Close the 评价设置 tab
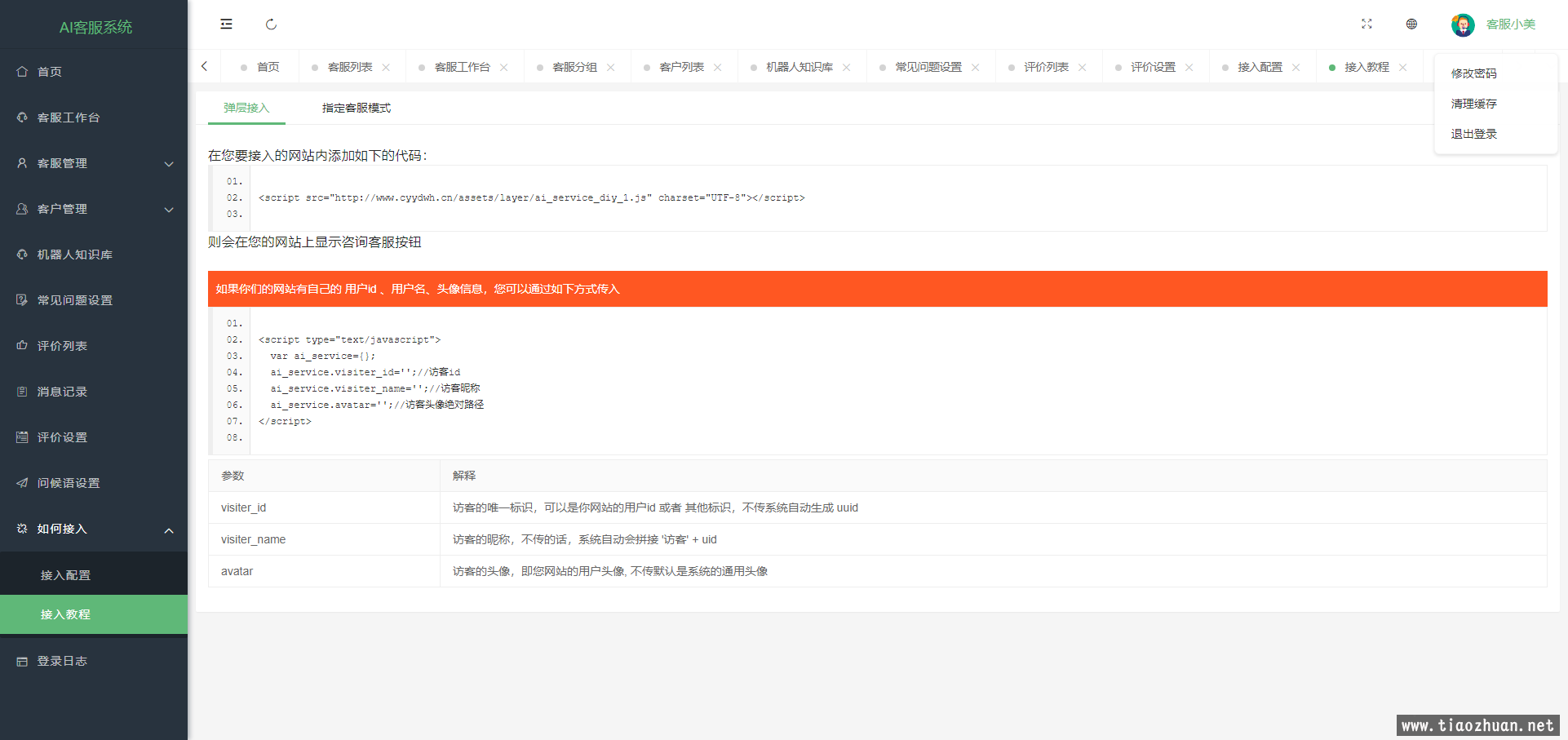 [1189, 67]
